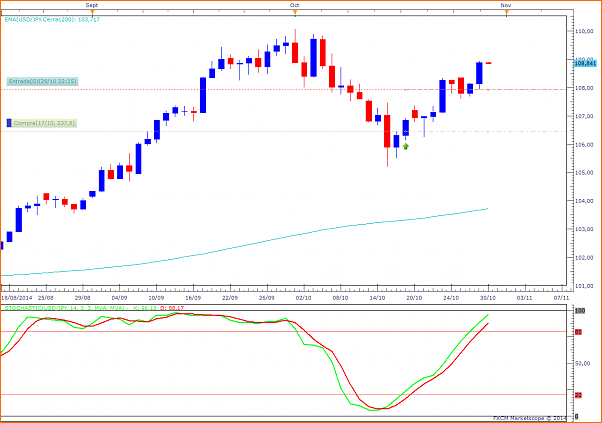The height and width of the screenshot is (423, 602).
Task: Click the 29/08 date axis label
Action: [83, 298]
